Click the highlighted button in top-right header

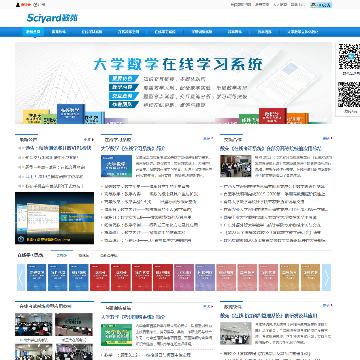click(320, 5)
